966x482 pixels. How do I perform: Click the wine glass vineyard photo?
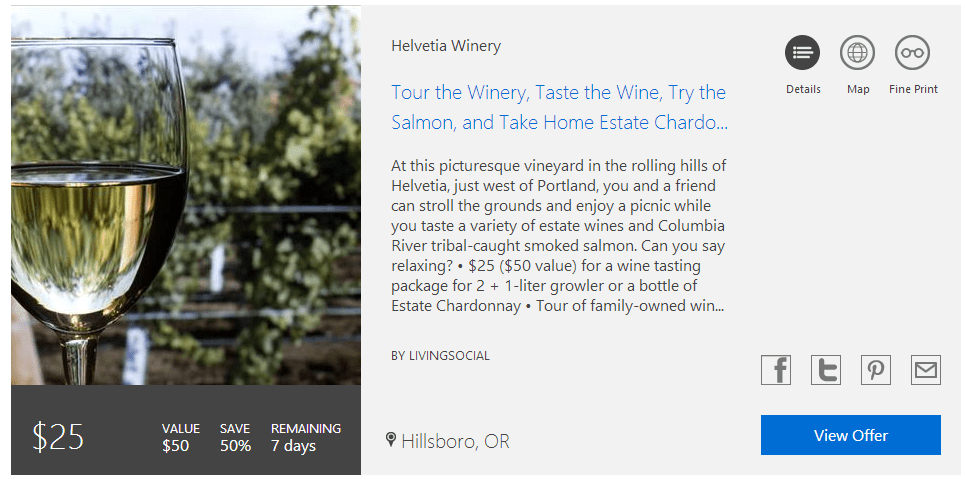[186, 196]
